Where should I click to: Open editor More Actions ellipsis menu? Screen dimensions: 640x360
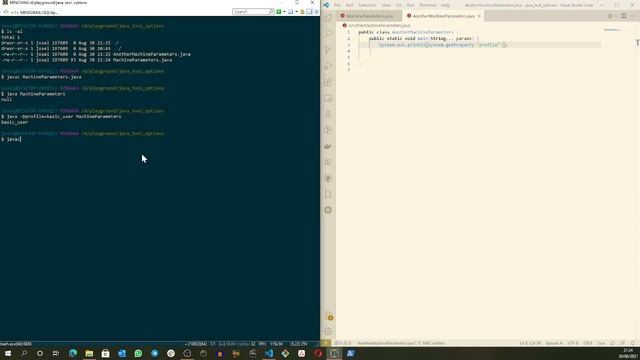click(x=633, y=16)
